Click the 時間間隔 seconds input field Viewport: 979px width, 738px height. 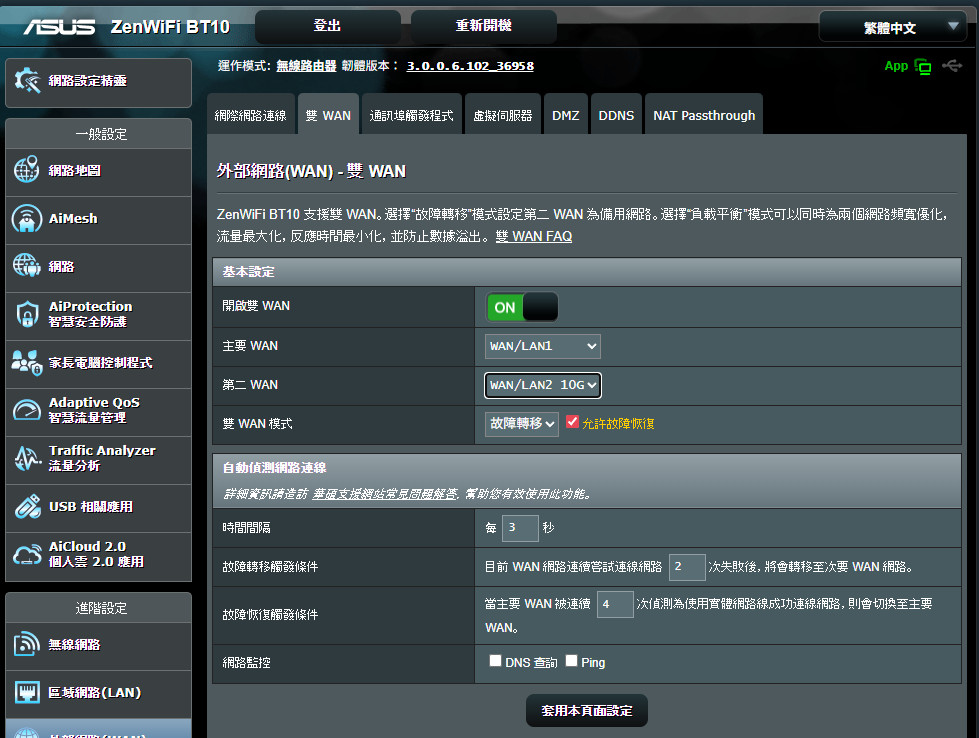(520, 528)
